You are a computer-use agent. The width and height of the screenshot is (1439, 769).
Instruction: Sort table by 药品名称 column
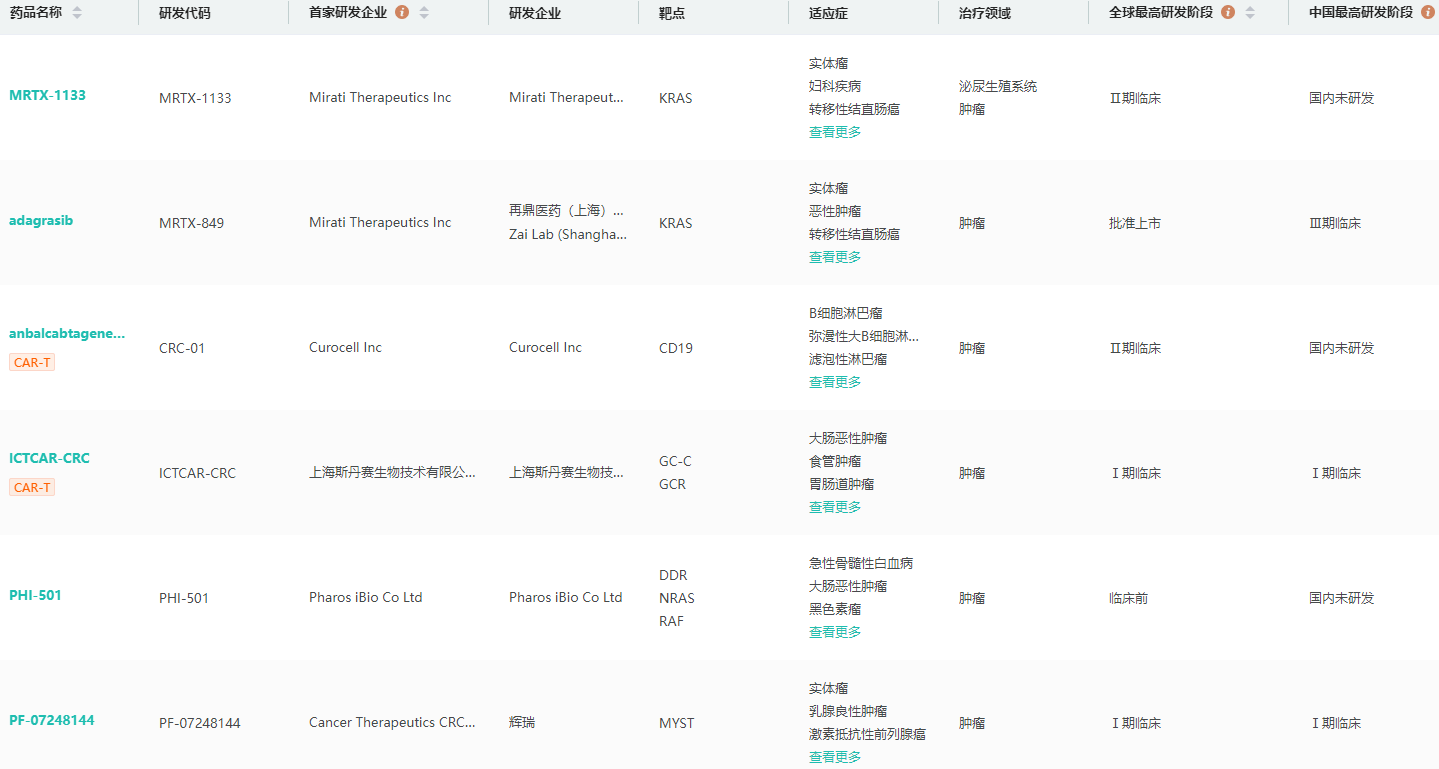click(77, 13)
